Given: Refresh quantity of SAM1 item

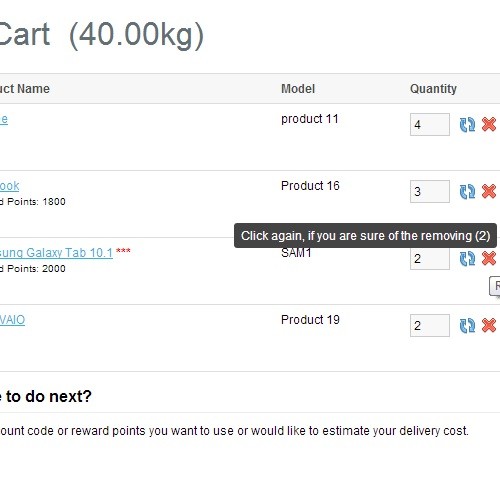Looking at the screenshot, I should (x=467, y=259).
